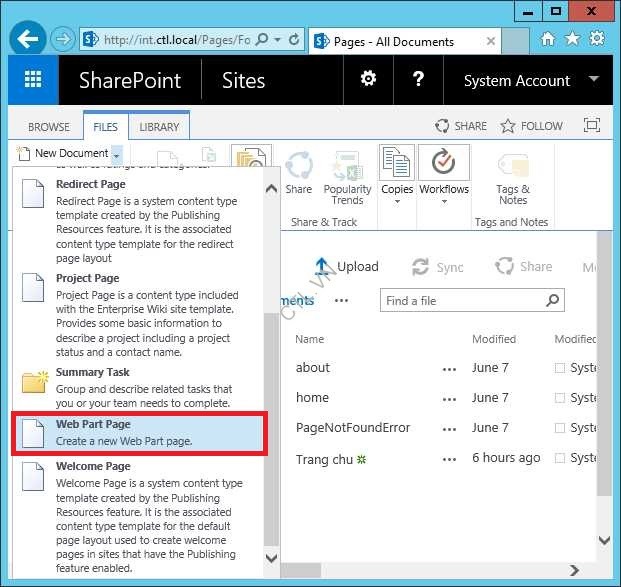Click the FOLLOW button

click(531, 126)
